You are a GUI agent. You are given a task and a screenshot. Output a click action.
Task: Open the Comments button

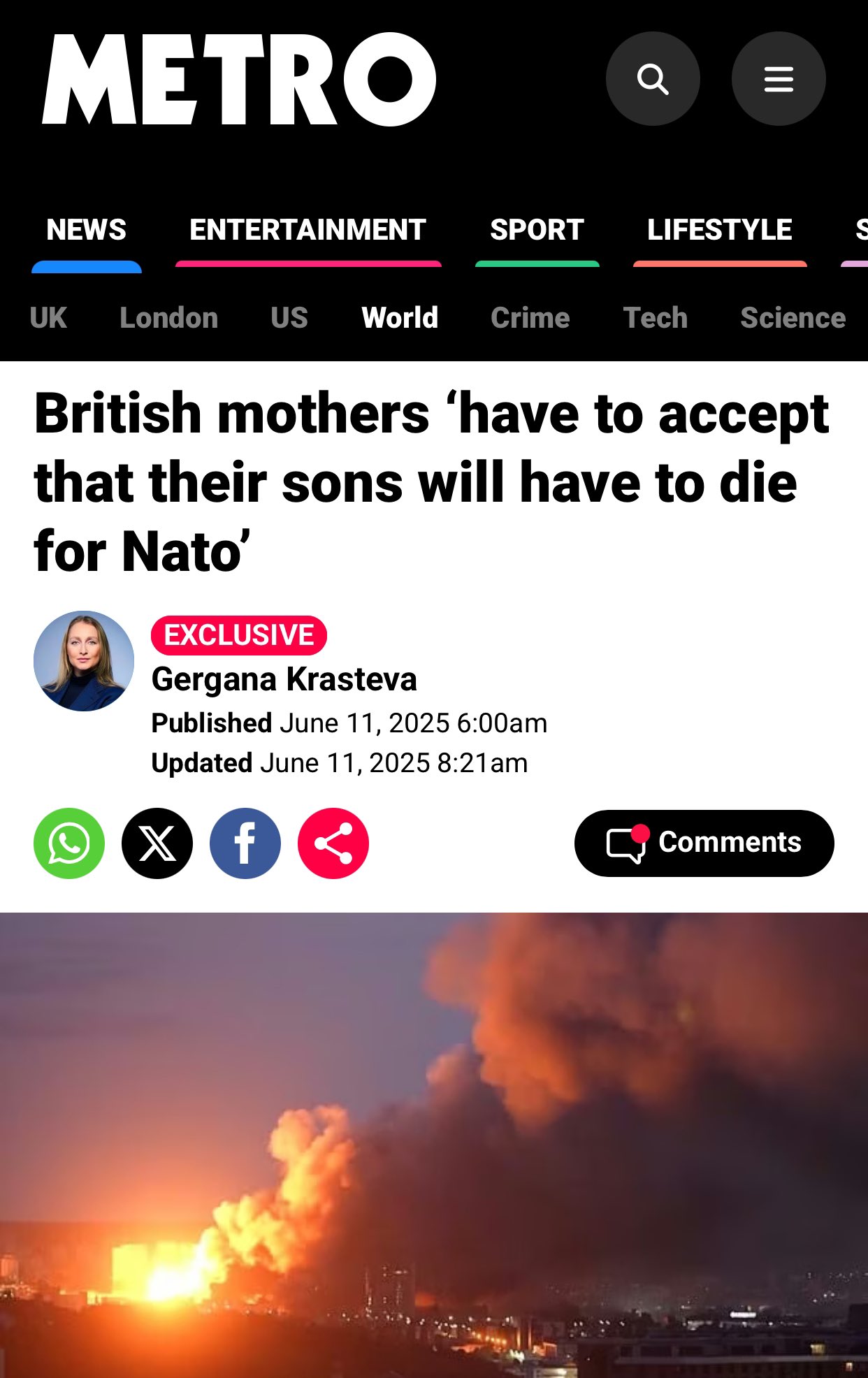click(704, 843)
